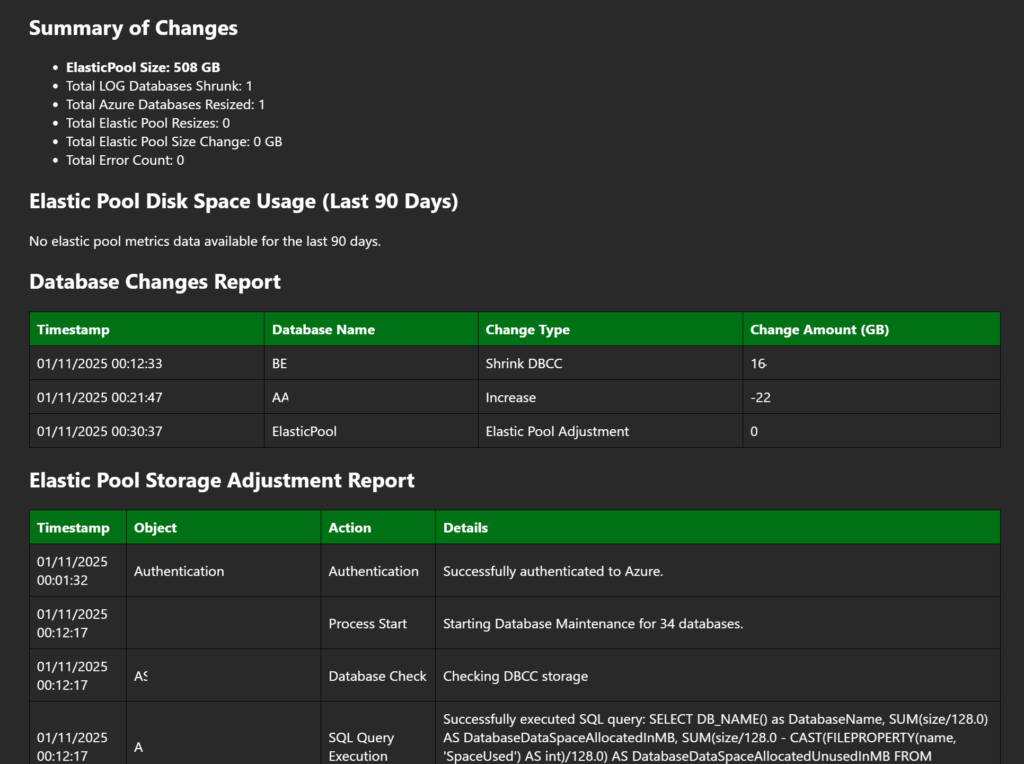Click the Summary of Changes heading

(133, 28)
